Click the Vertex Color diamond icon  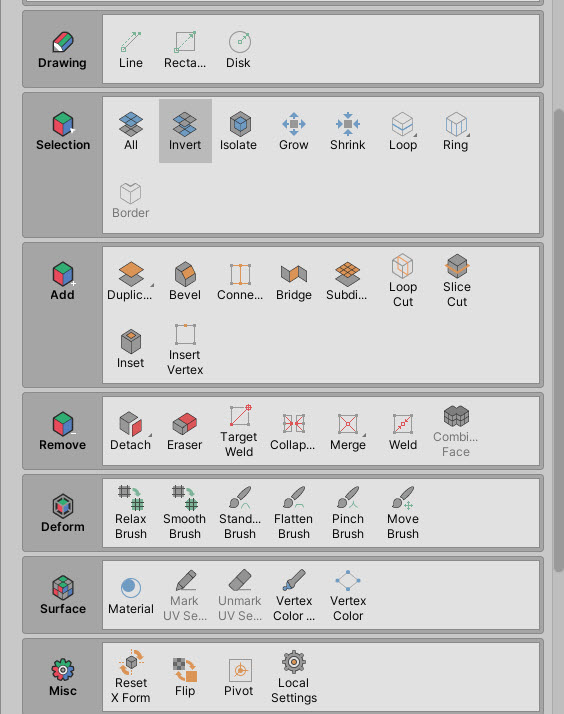[348, 595]
